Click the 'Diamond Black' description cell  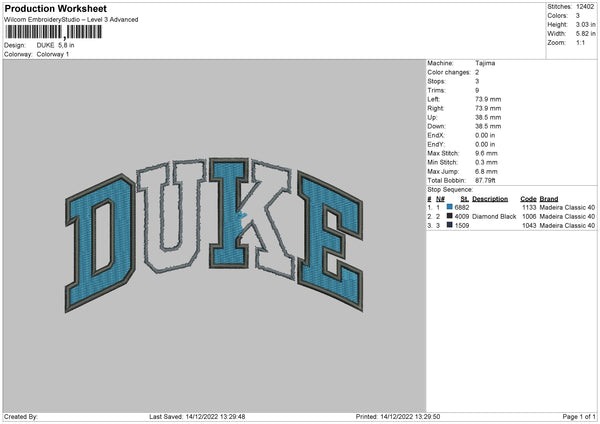tap(494, 217)
